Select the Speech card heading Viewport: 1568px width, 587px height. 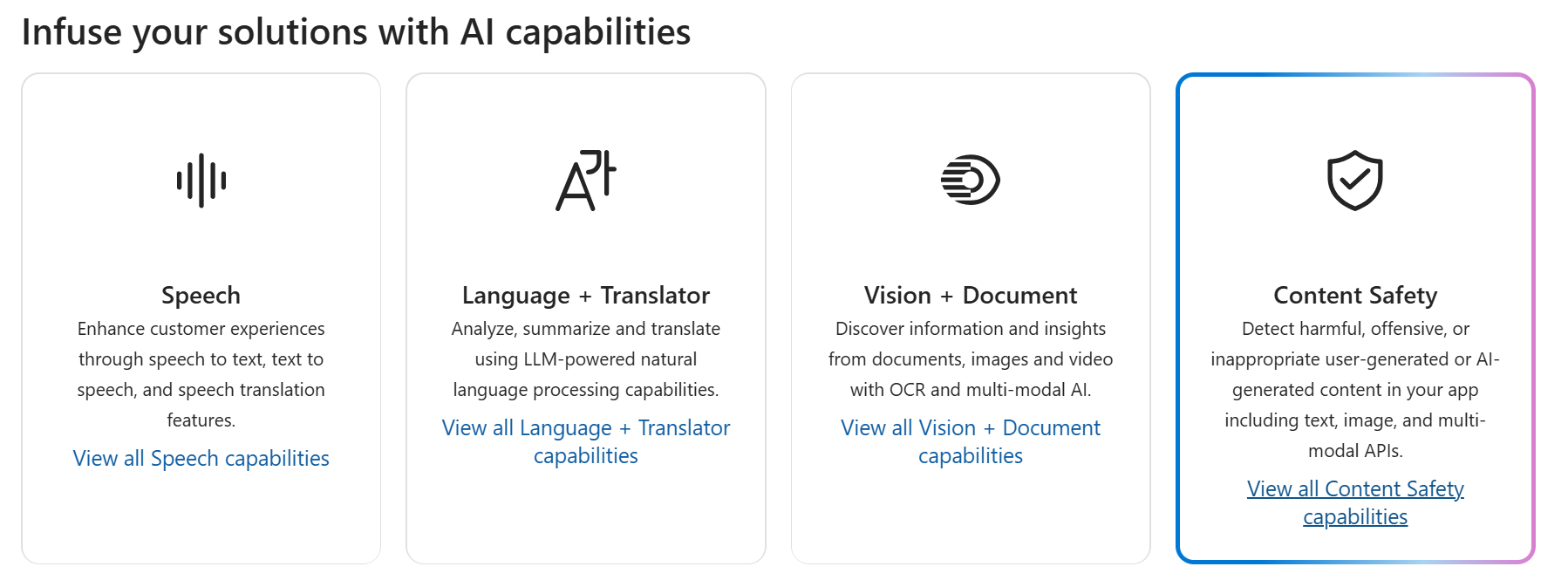[201, 295]
